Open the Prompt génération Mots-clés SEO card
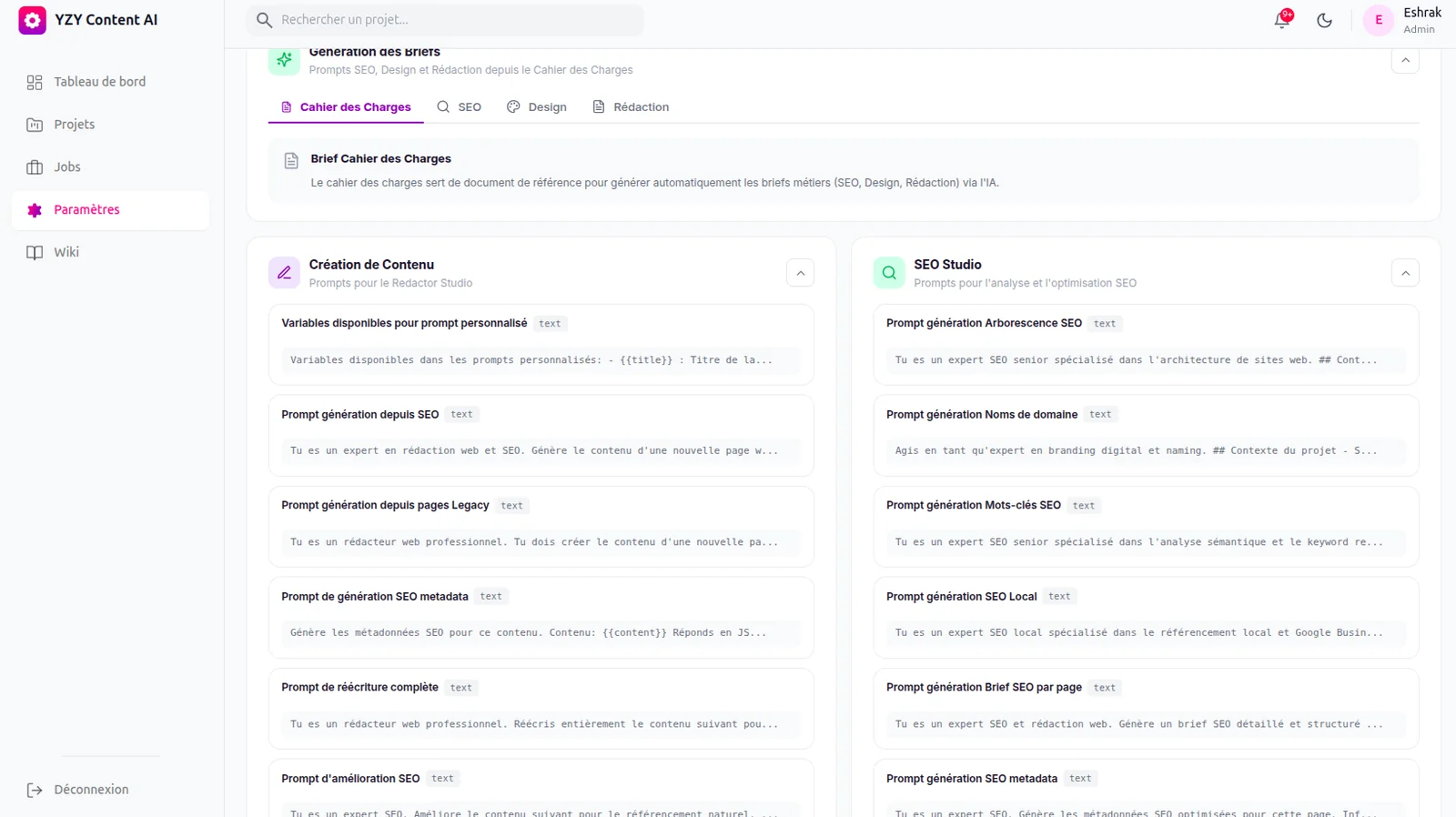This screenshot has width=1456, height=817. pyautogui.click(x=1147, y=527)
